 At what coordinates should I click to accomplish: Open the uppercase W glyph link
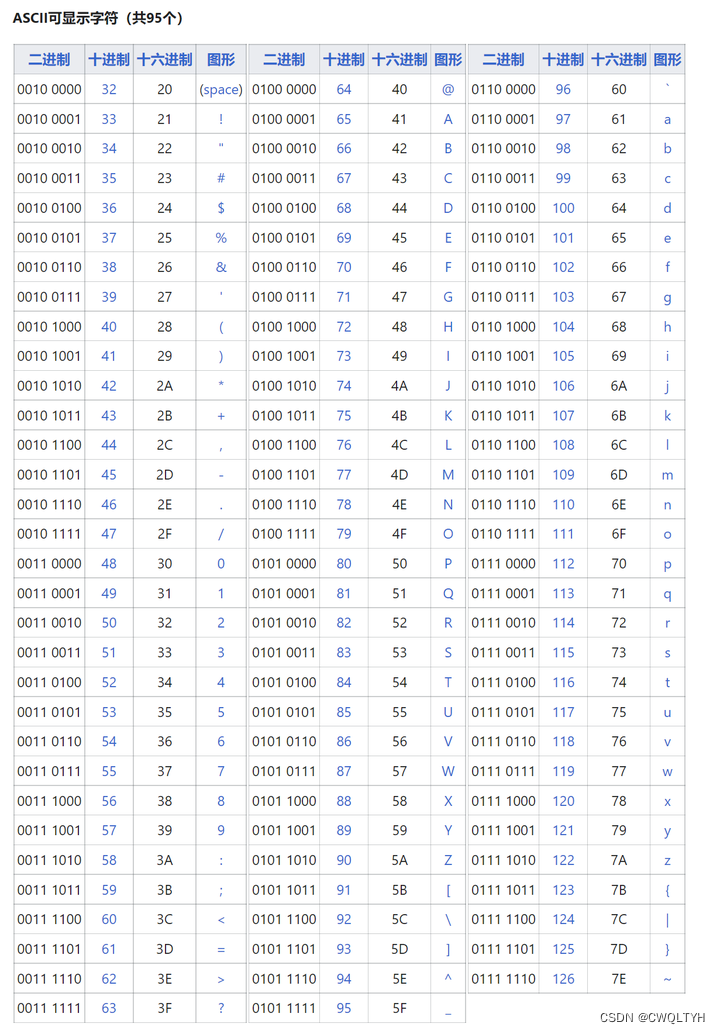[448, 772]
